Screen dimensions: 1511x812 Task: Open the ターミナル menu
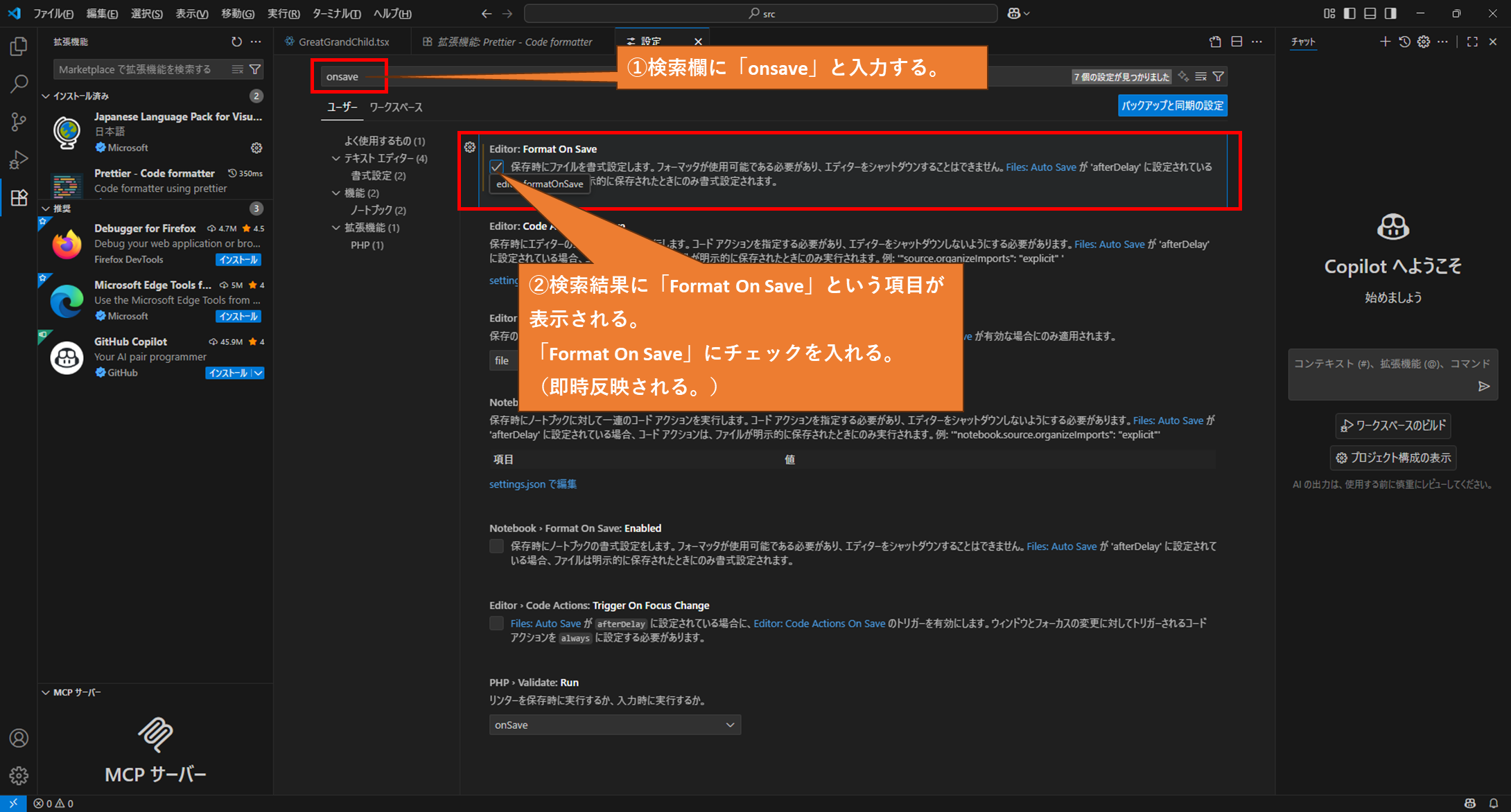[x=336, y=14]
